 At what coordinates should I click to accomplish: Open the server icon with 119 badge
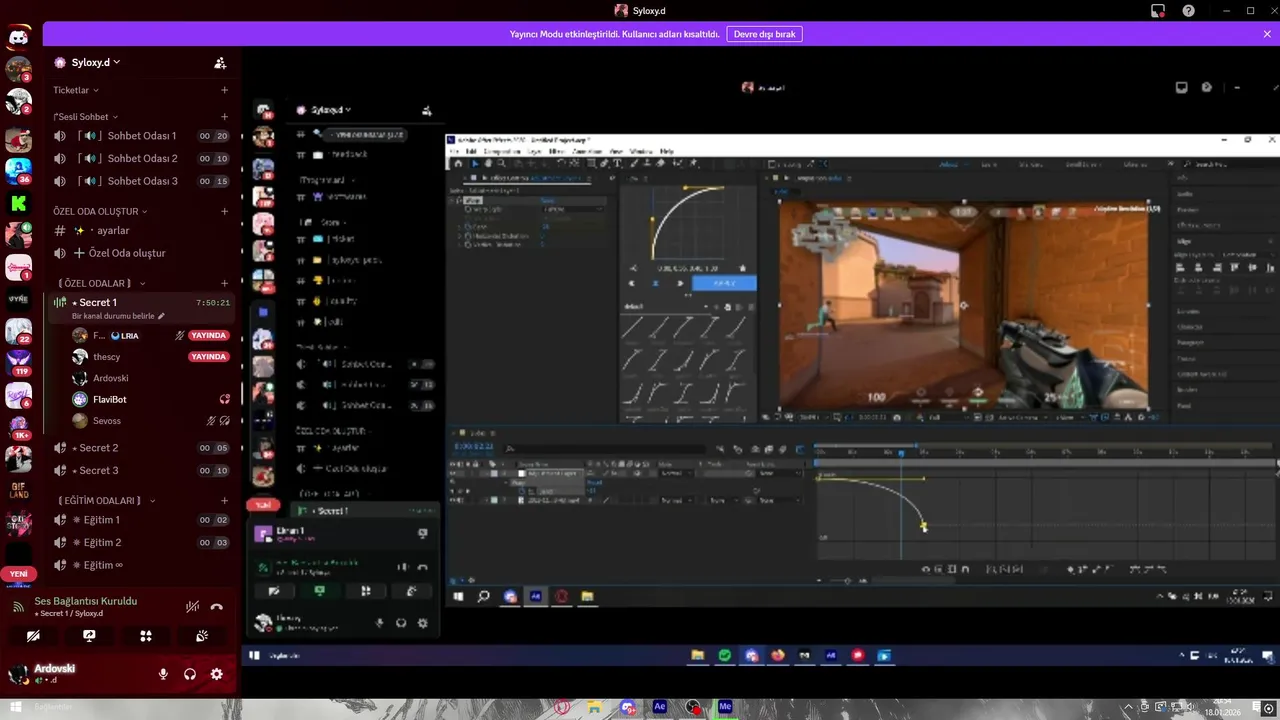coord(18,362)
